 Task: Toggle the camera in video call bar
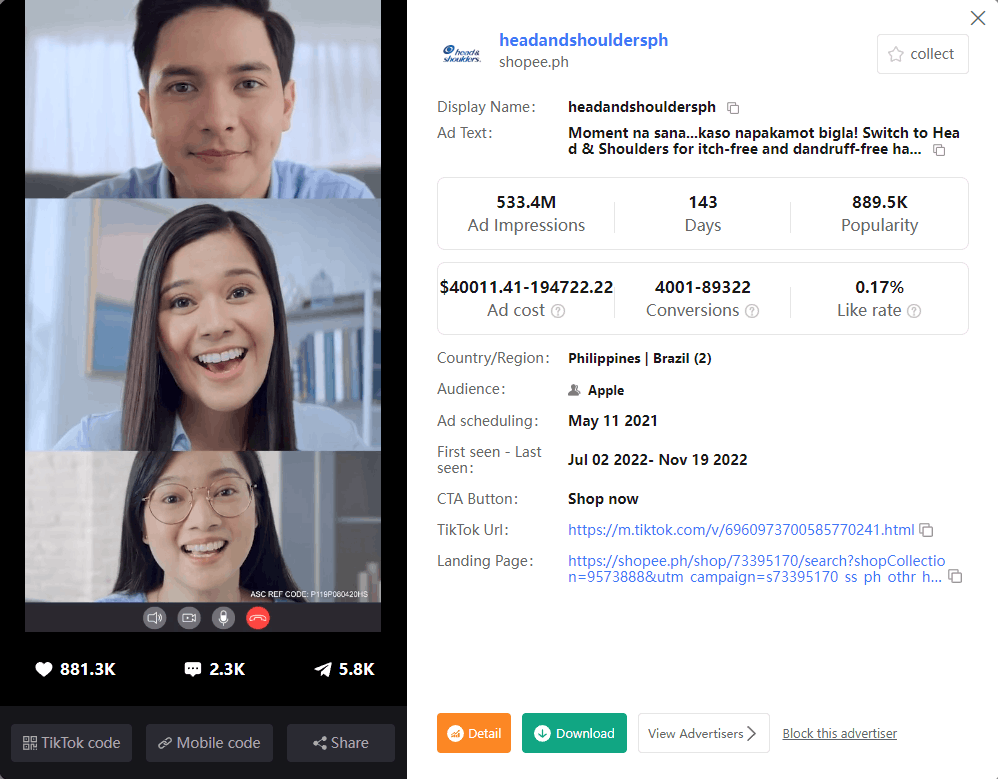pos(189,618)
